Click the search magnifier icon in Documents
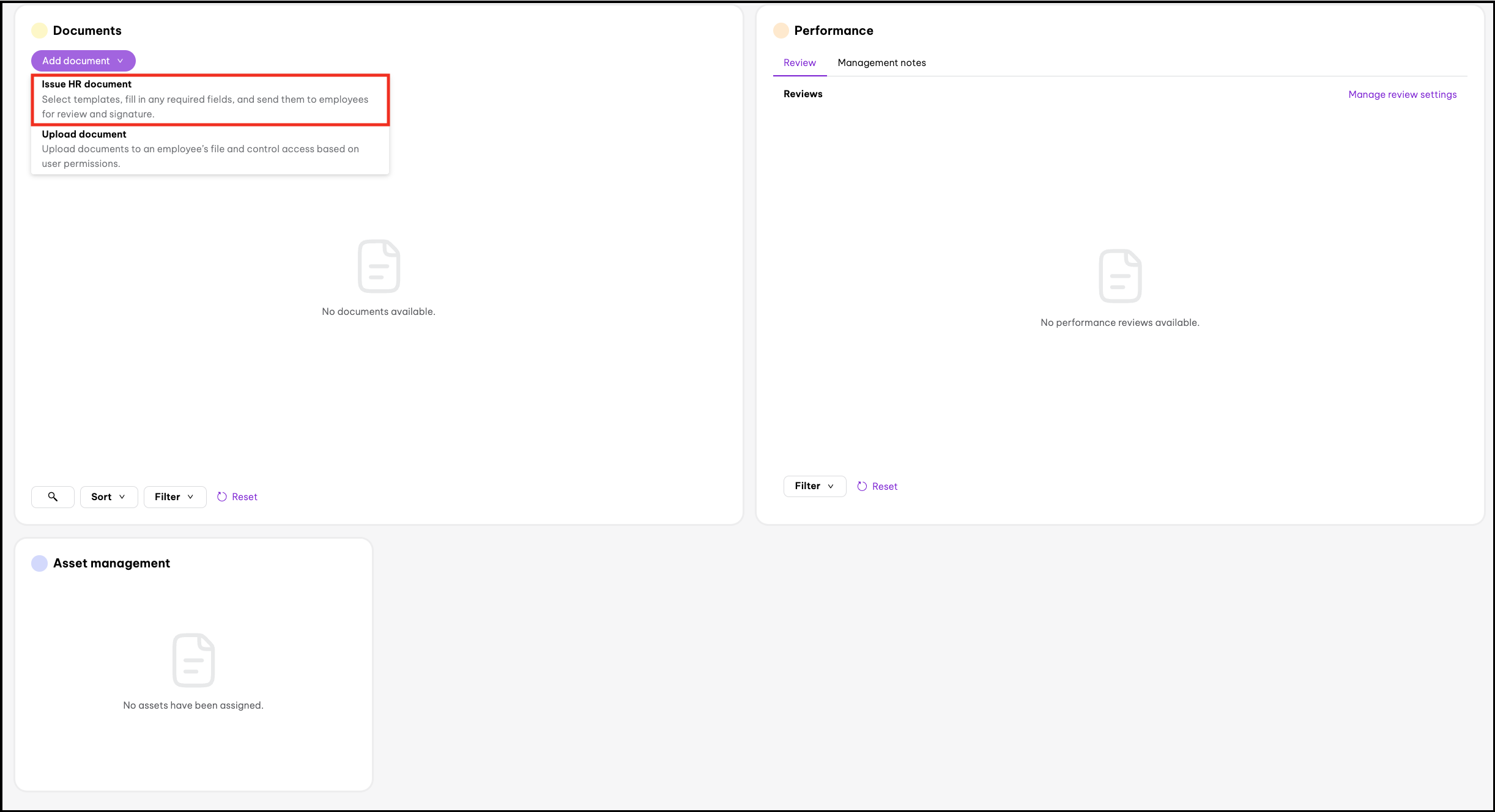The image size is (1495, 812). [x=53, y=496]
